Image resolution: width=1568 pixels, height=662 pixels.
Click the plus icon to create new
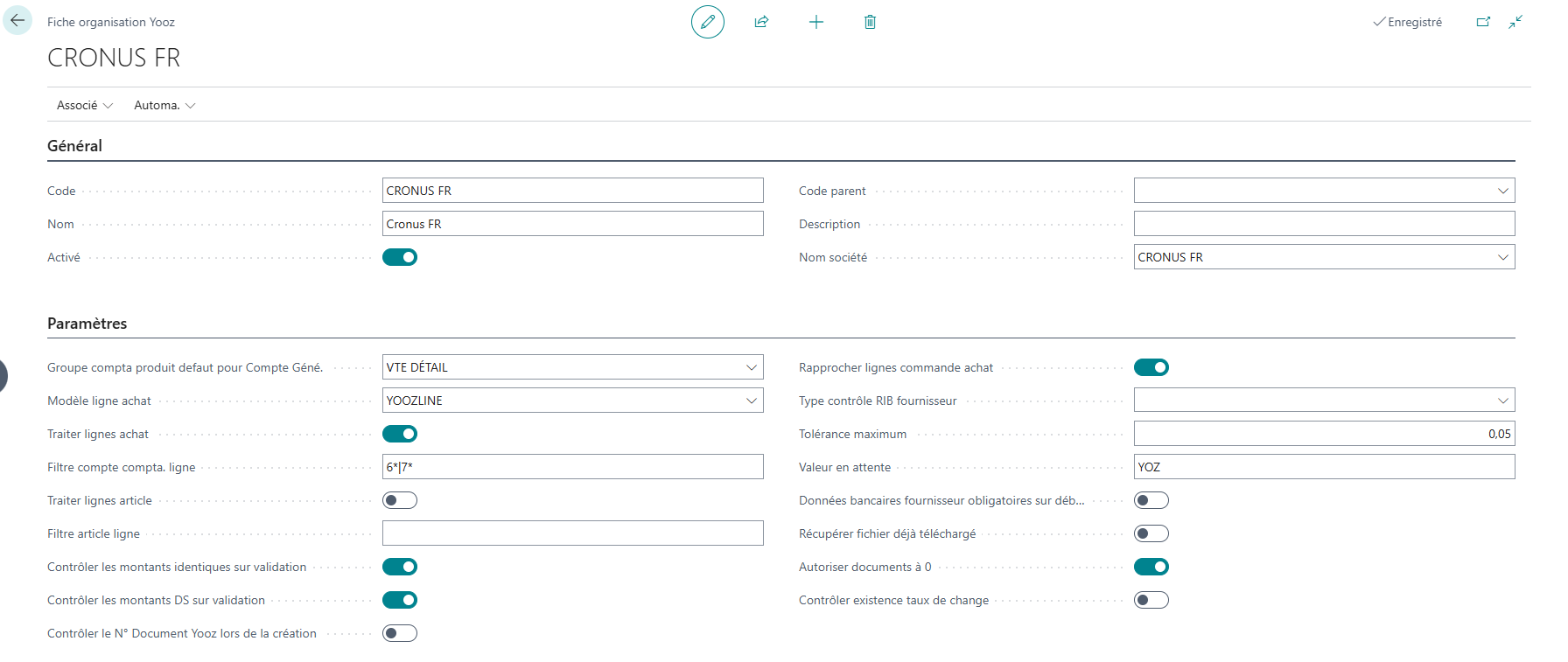(x=815, y=22)
